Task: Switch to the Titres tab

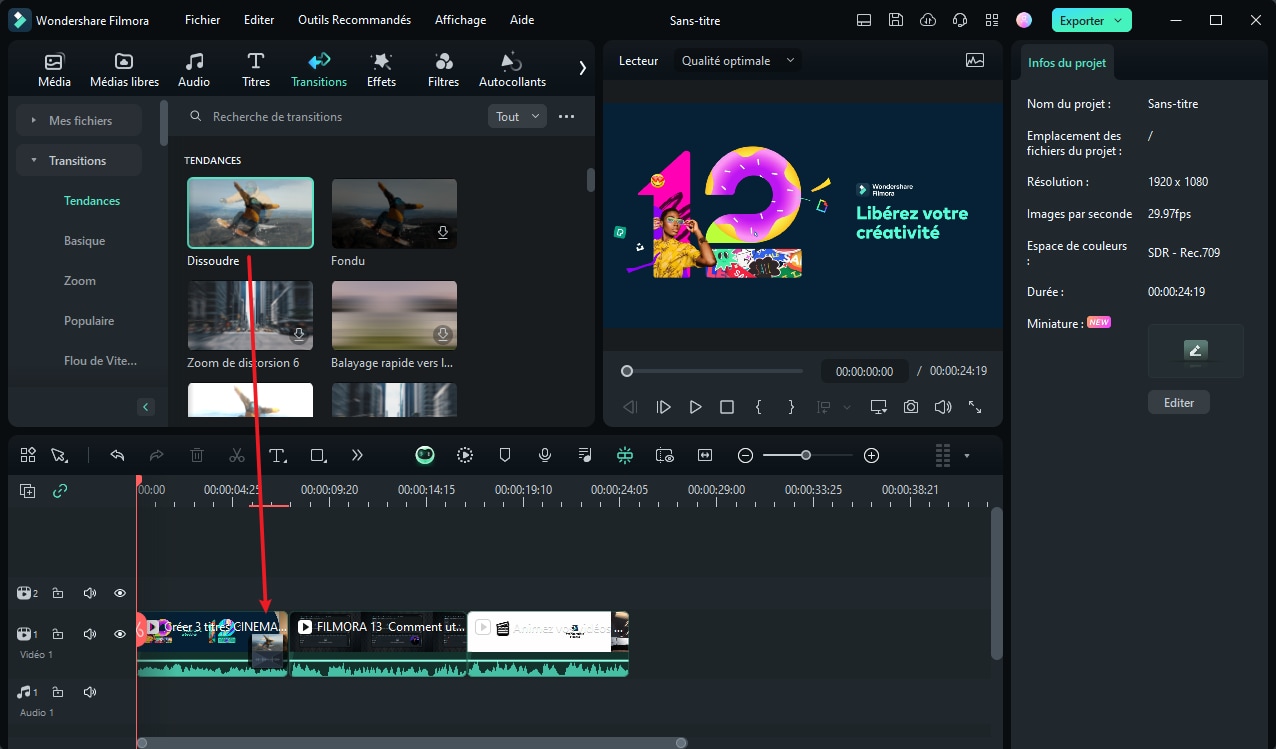Action: pos(256,70)
